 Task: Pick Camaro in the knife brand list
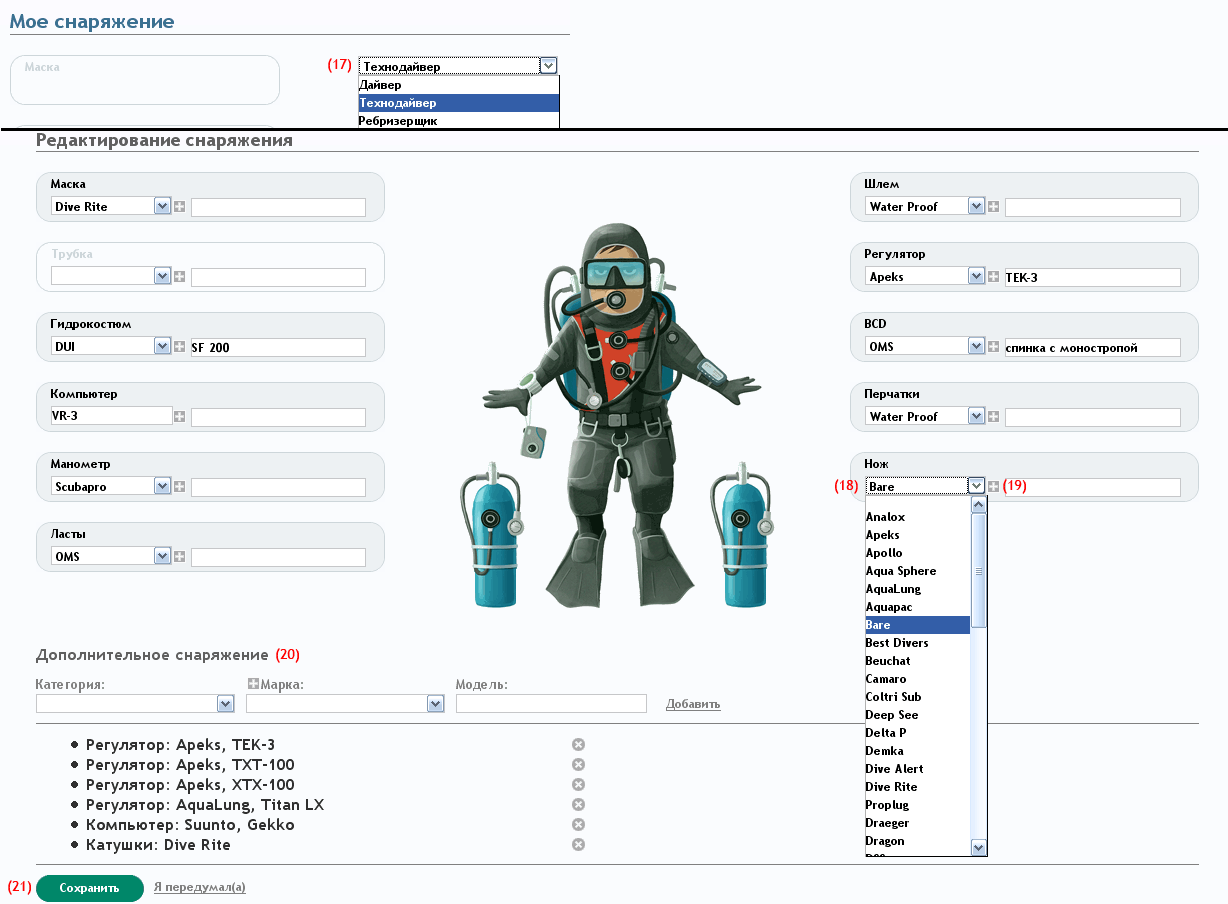click(x=917, y=679)
